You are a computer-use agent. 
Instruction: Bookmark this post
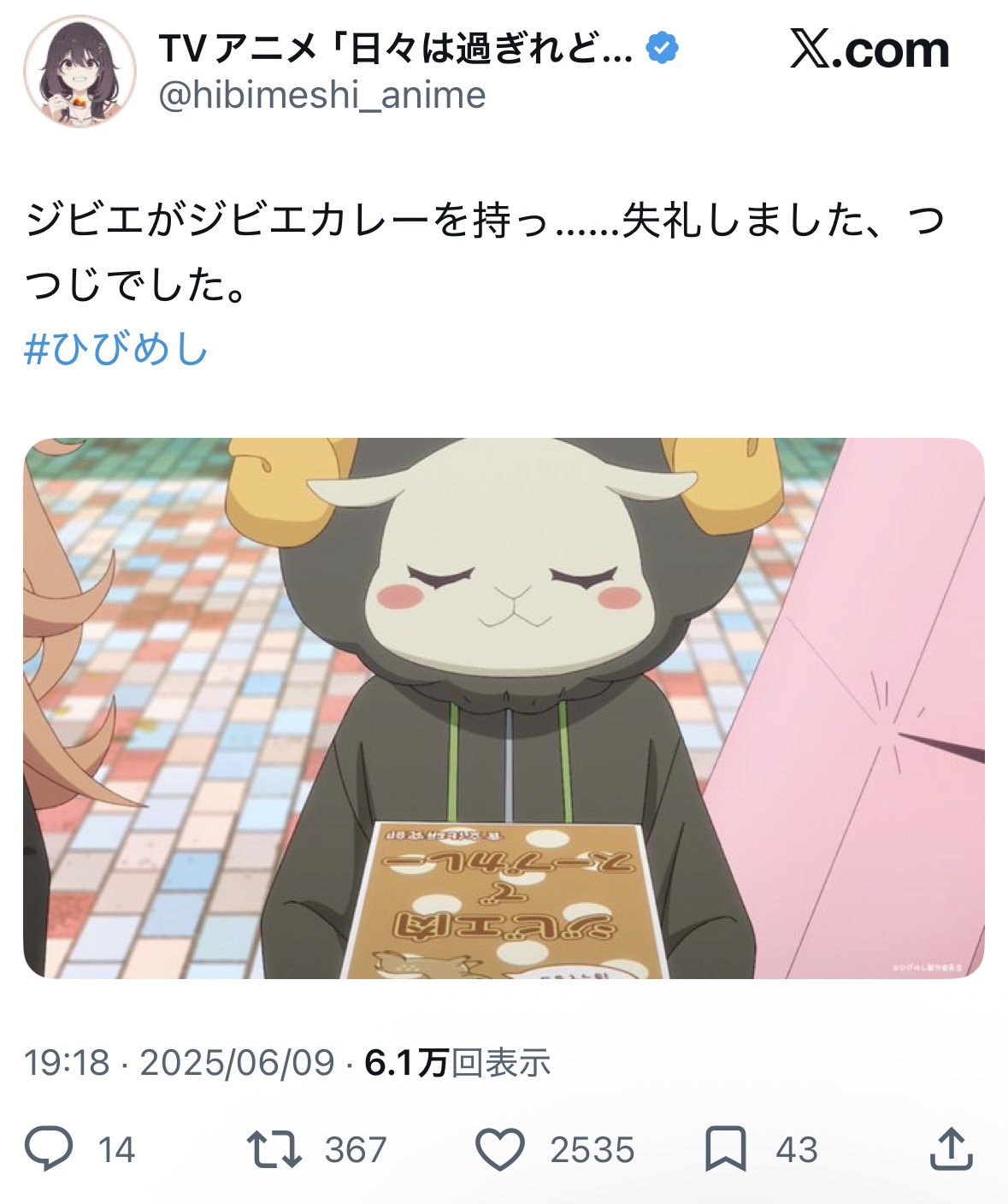(x=725, y=1149)
